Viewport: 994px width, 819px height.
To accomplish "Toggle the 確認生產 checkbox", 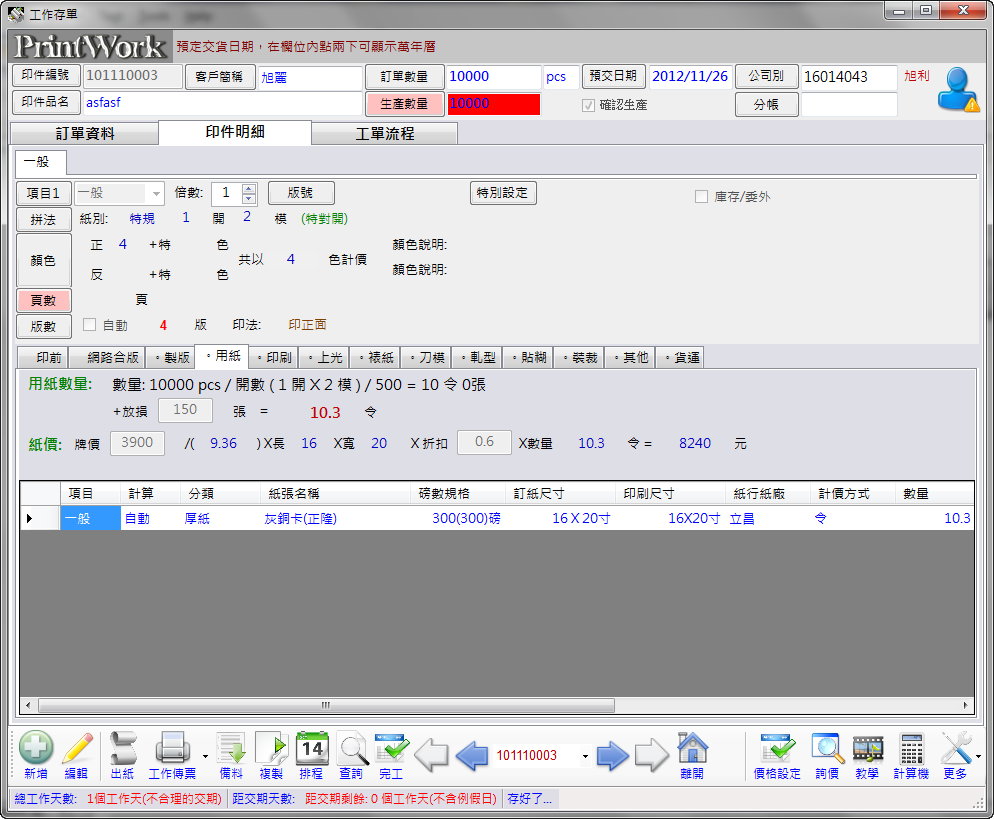I will point(589,105).
